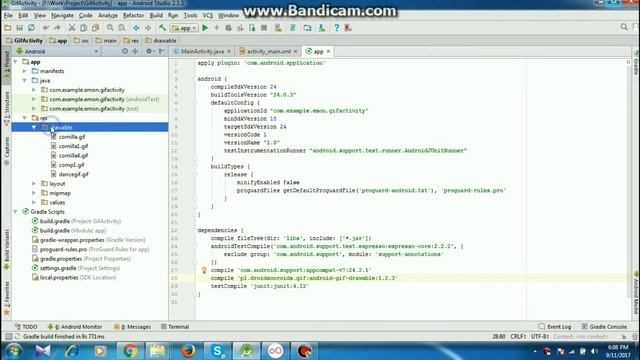Viewport: 640px width, 360px height.
Task: Click the Undo arrow icon
Action: (x=46, y=28)
